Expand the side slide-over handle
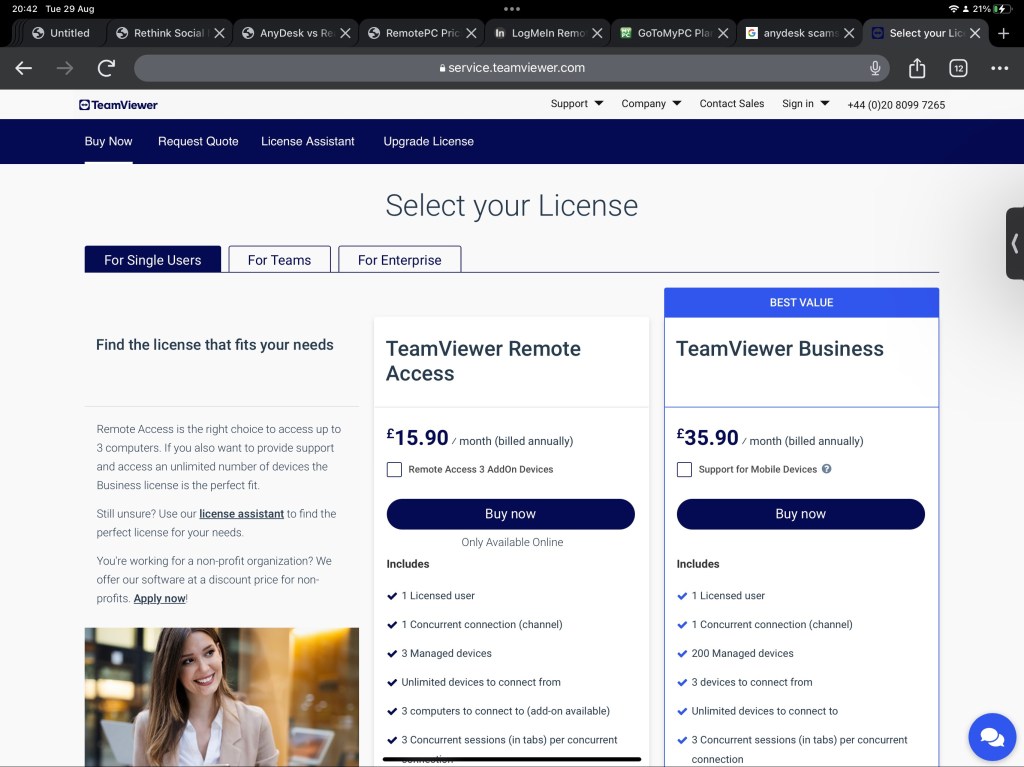This screenshot has width=1024, height=767. pyautogui.click(x=1015, y=244)
